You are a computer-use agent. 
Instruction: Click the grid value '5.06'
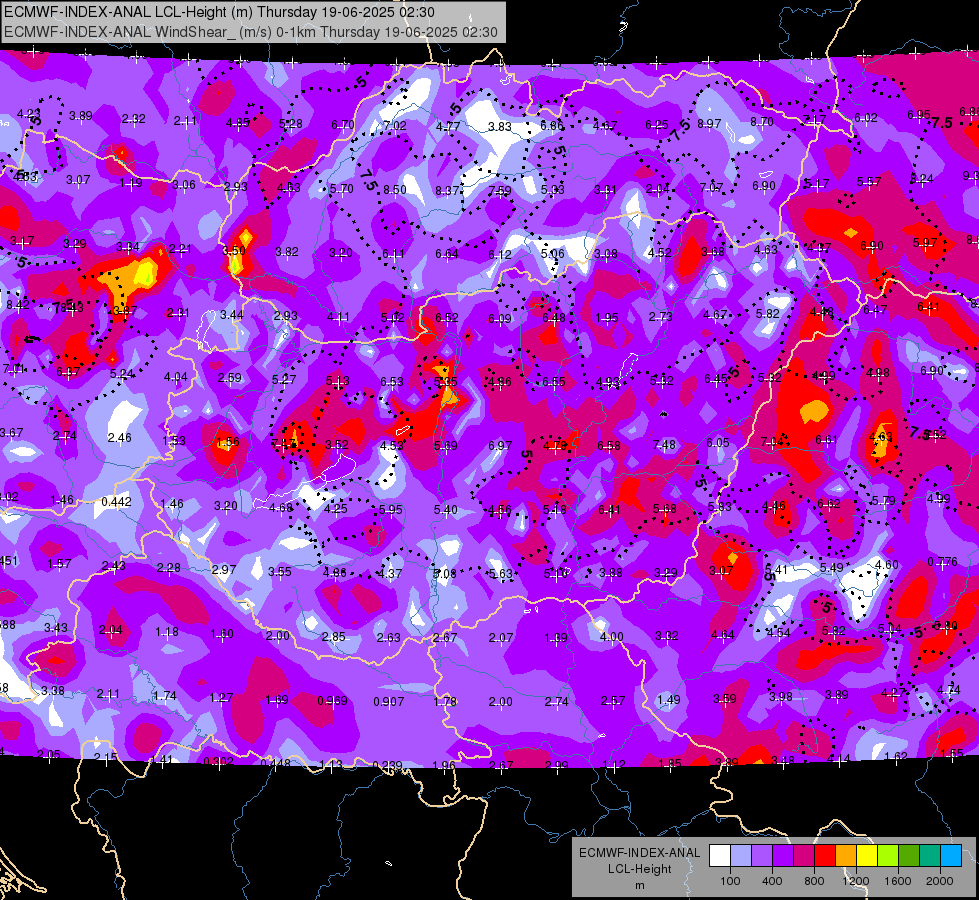coord(553,254)
